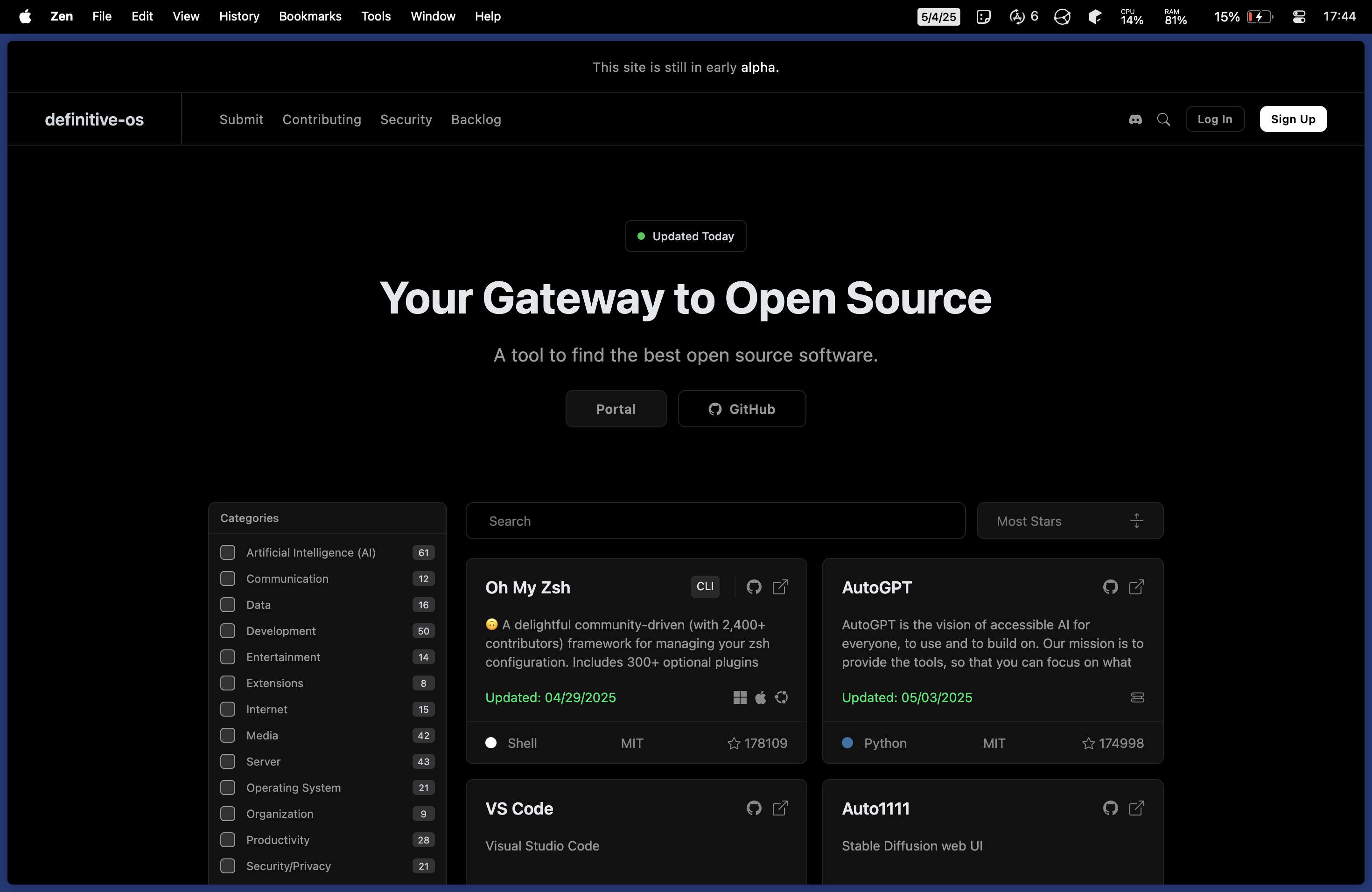Click the star icon beside 174998
Screen dimensions: 1372x892
(x=1088, y=743)
